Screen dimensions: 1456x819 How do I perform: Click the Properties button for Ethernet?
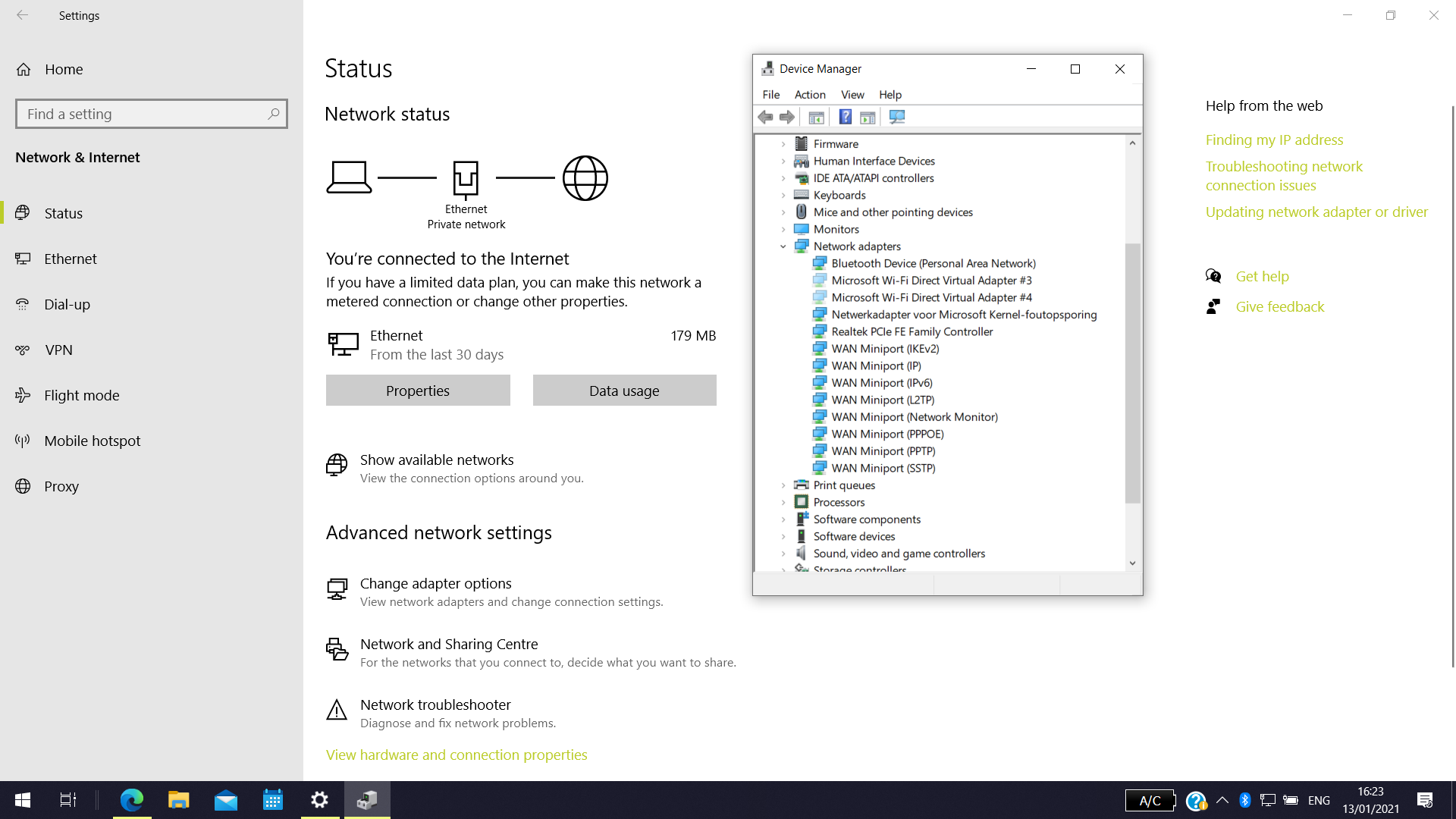[x=418, y=390]
